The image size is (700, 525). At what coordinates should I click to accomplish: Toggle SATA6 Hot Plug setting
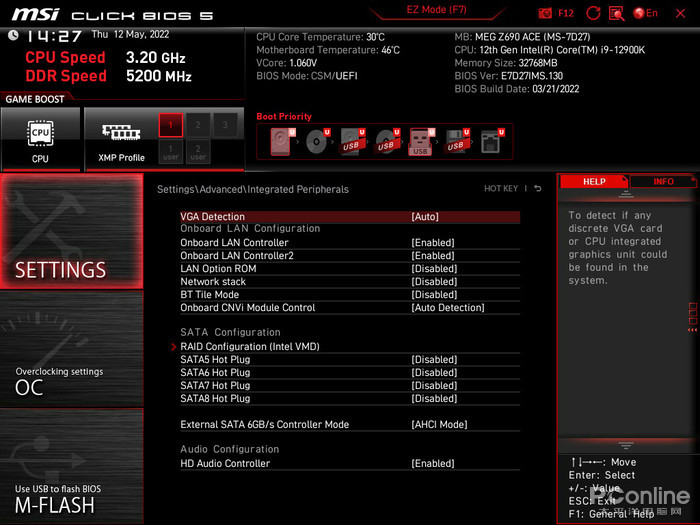350,372
